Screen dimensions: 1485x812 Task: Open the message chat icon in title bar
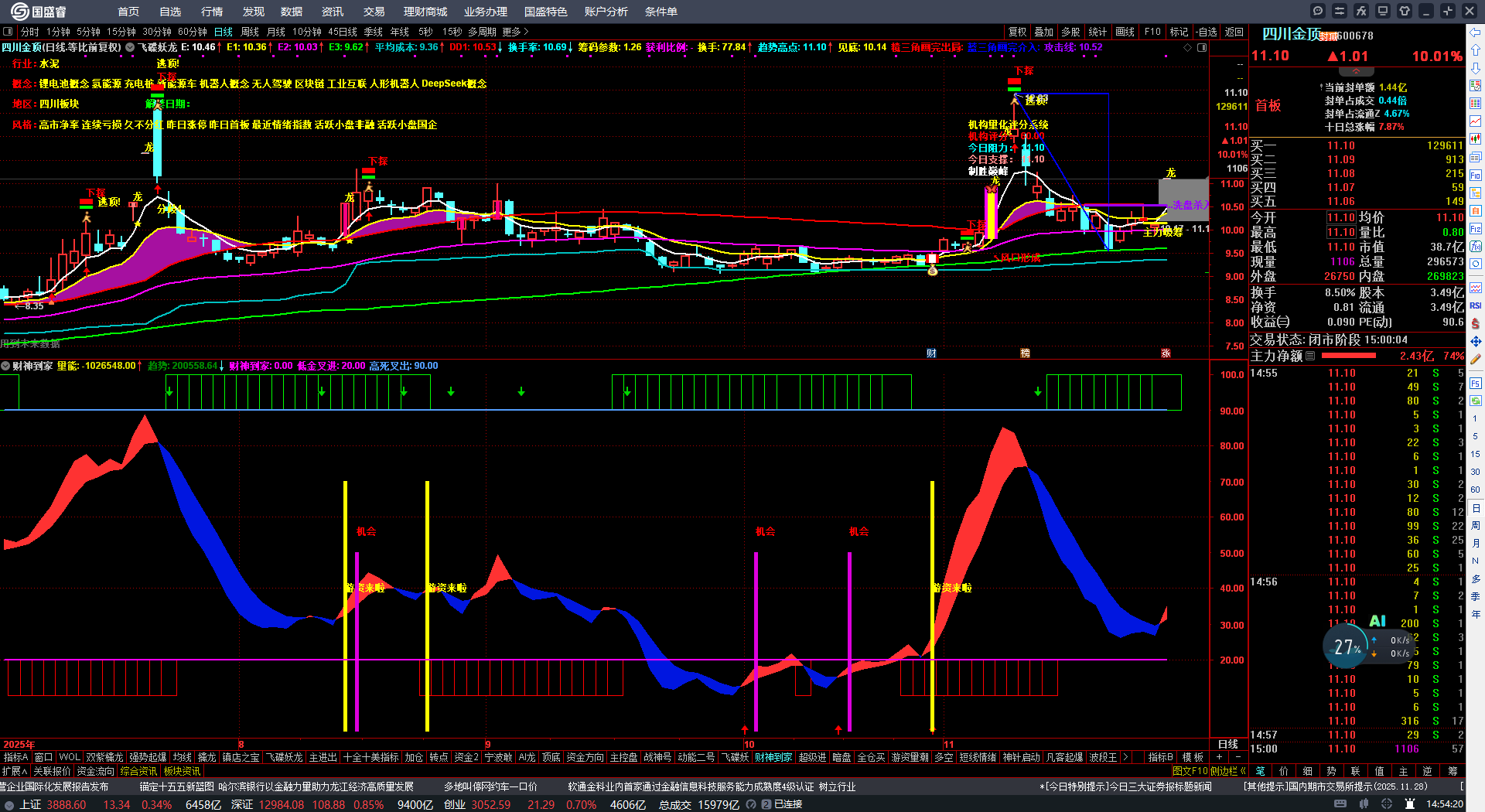tap(1318, 11)
